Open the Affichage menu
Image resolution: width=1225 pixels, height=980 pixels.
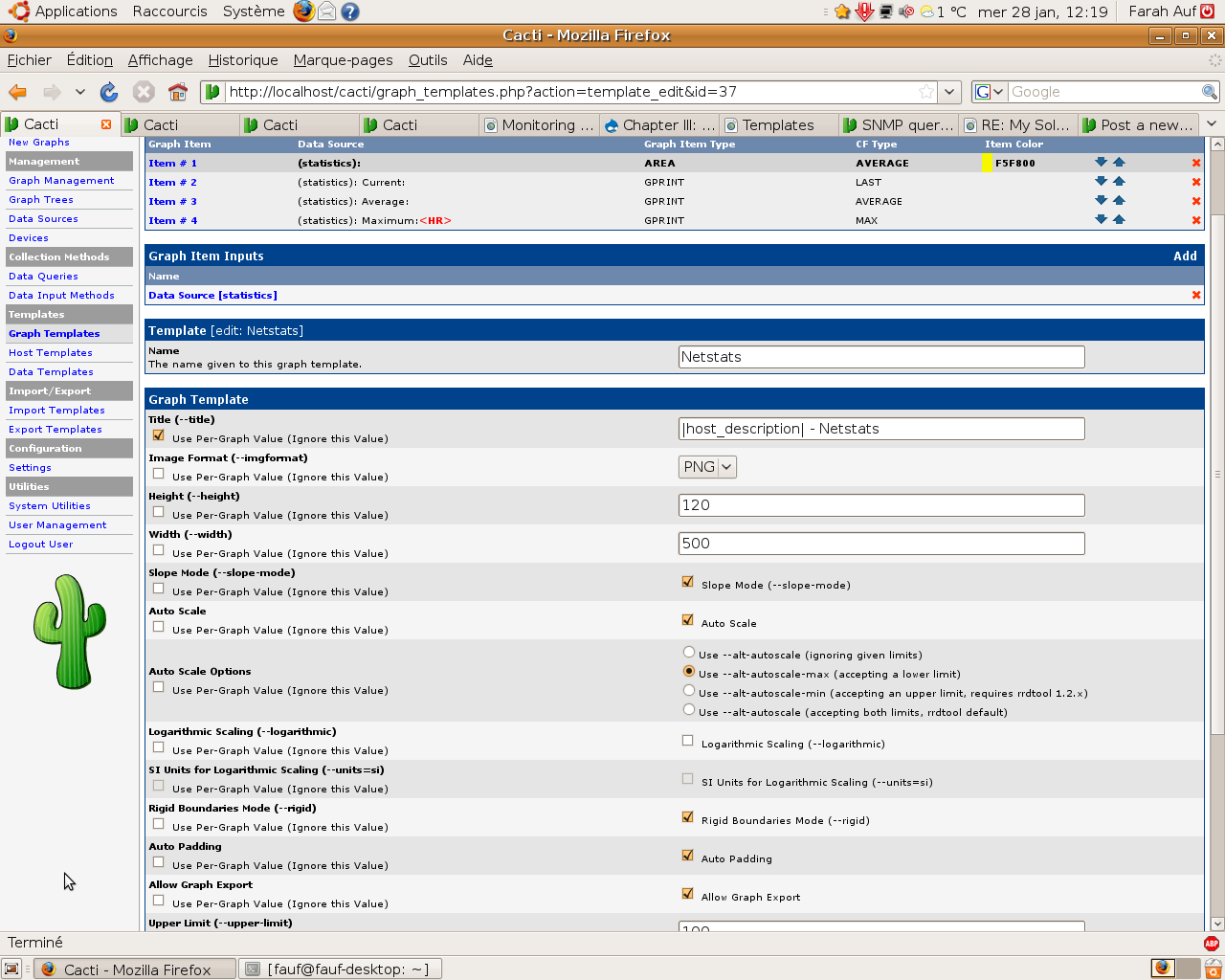pyautogui.click(x=161, y=60)
